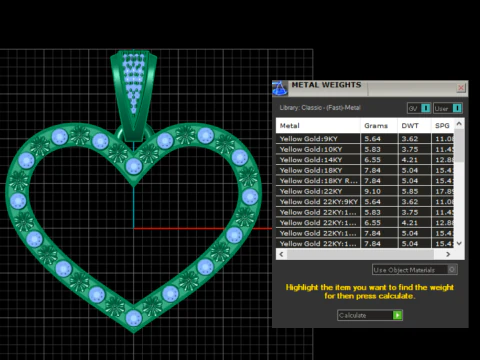Click the 9.10 grams cell for Yellow Gold:22KY
The height and width of the screenshot is (360, 480).
(x=379, y=191)
